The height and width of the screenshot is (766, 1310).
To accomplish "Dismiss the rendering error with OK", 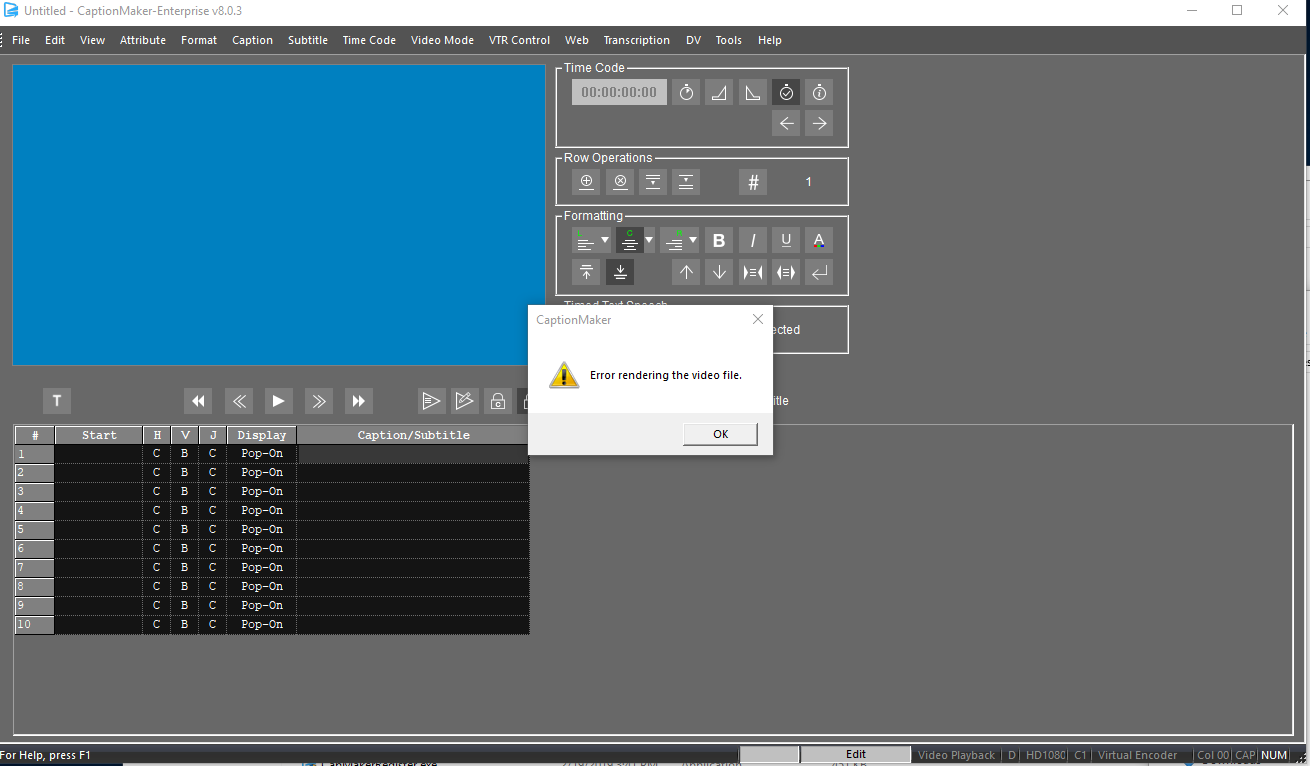I will (719, 433).
